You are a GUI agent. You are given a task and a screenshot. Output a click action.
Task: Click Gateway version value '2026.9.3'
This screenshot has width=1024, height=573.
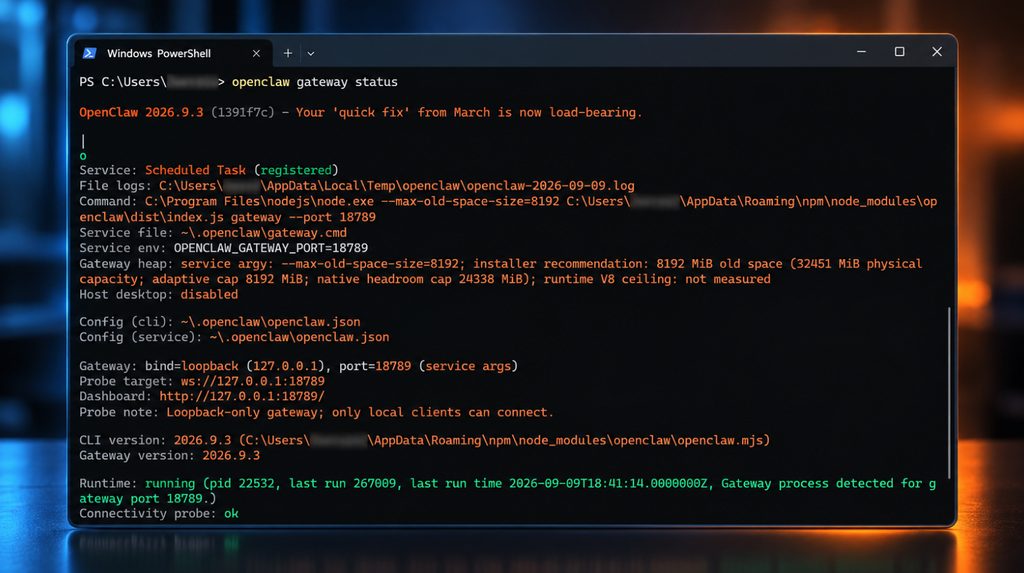point(231,455)
